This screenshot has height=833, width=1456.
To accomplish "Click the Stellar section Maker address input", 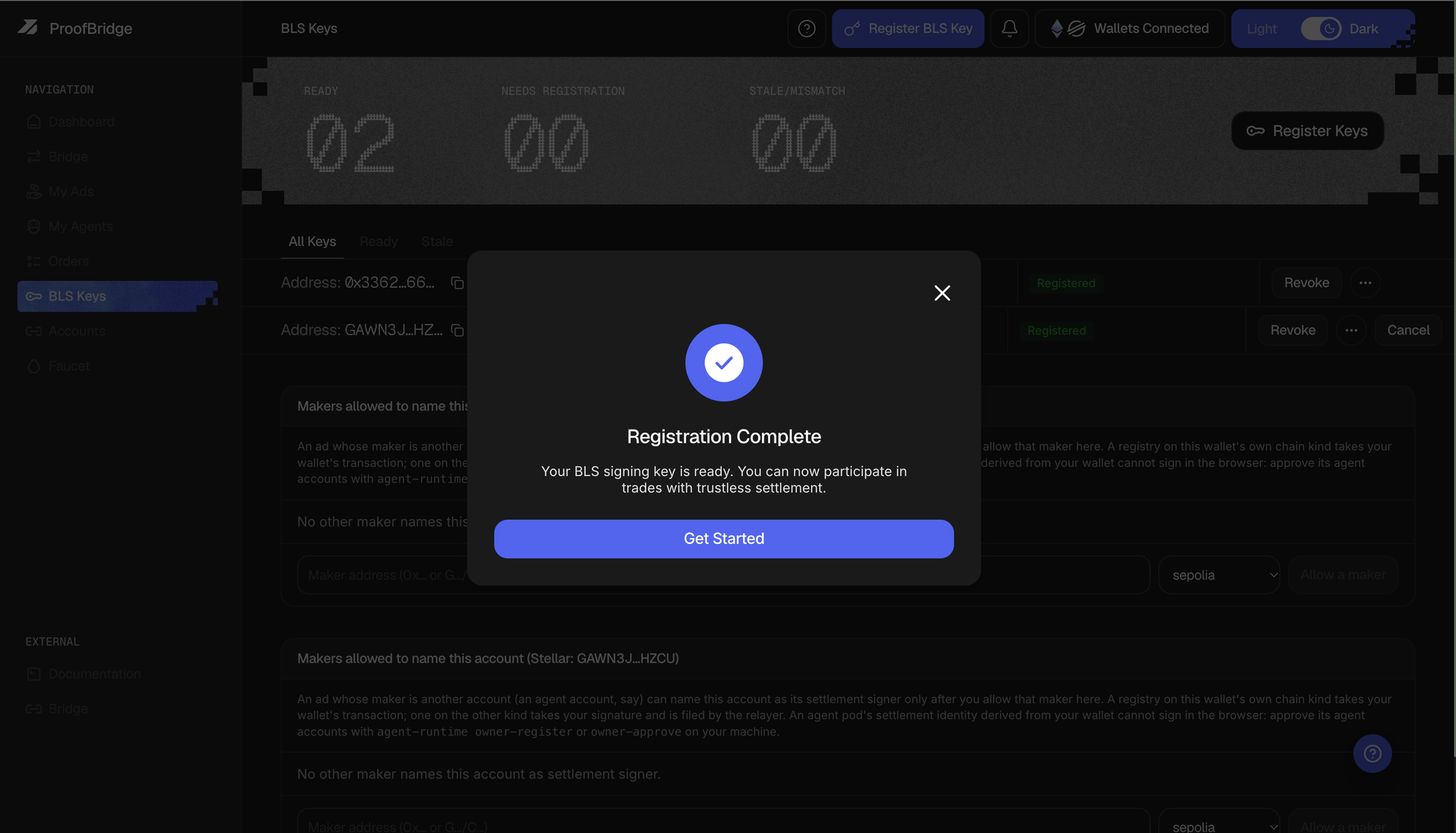I will click(724, 821).
